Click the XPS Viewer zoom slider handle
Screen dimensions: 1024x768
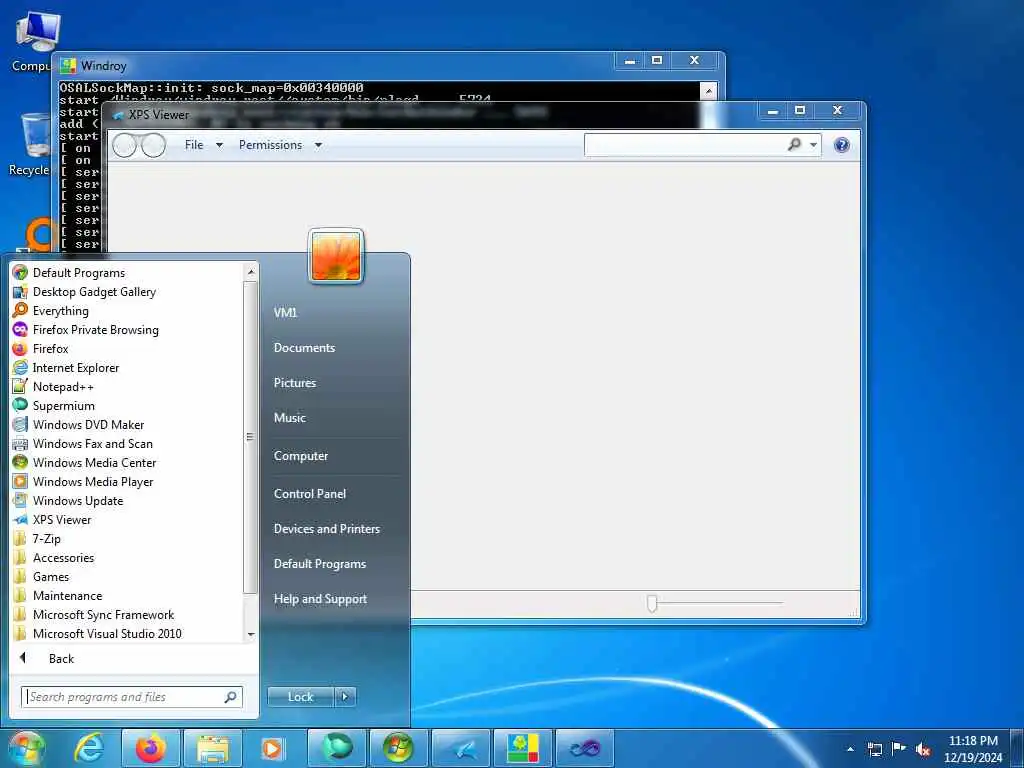pyautogui.click(x=652, y=603)
